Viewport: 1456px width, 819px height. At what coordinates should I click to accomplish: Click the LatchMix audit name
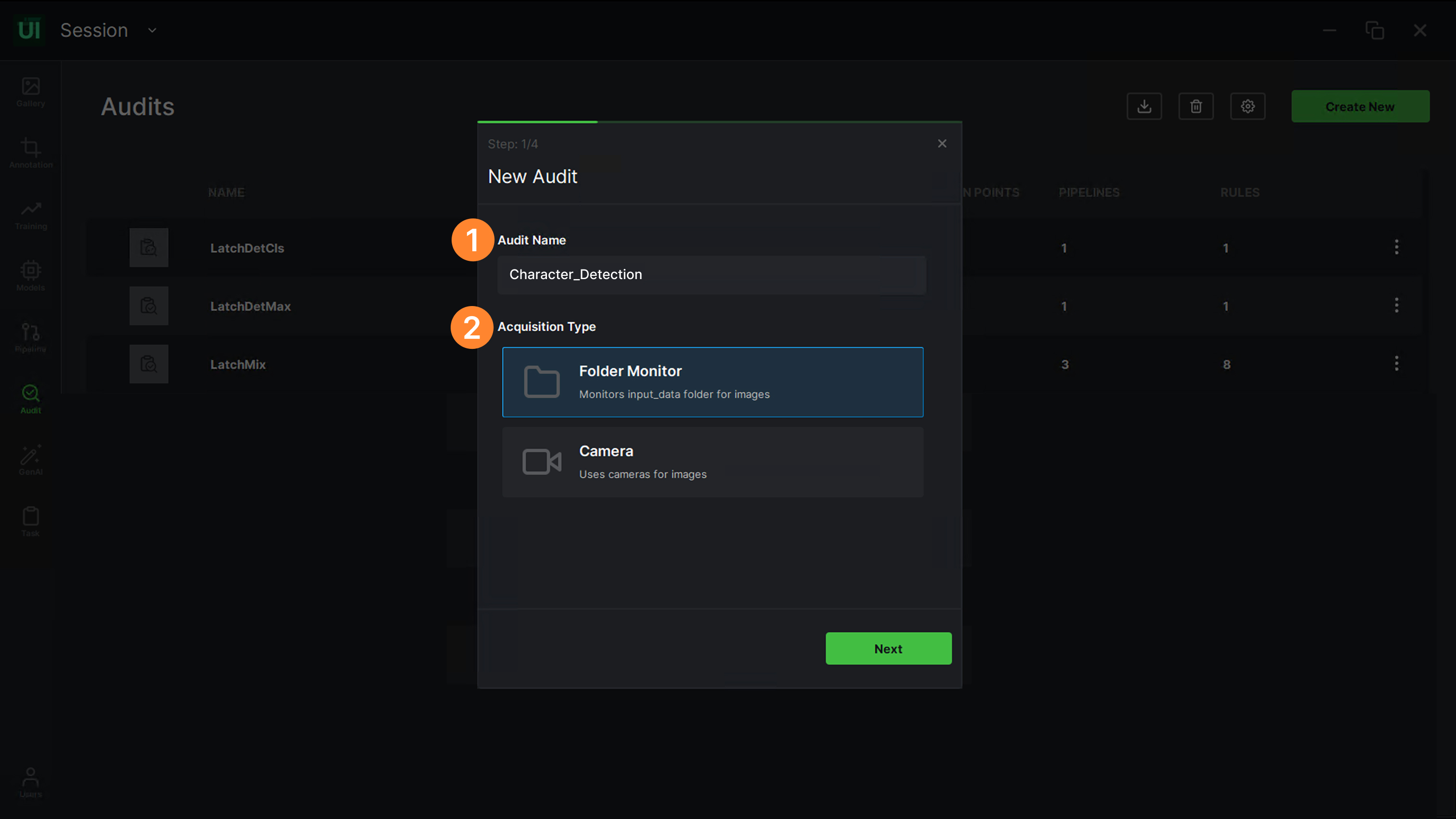click(238, 364)
